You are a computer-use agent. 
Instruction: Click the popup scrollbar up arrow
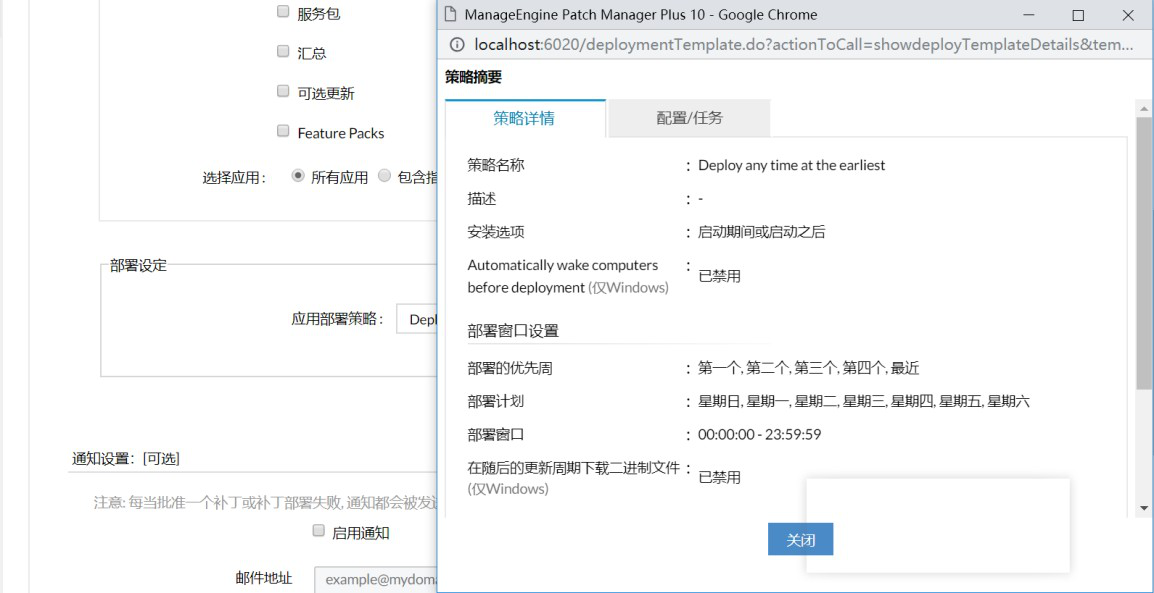point(1144,109)
